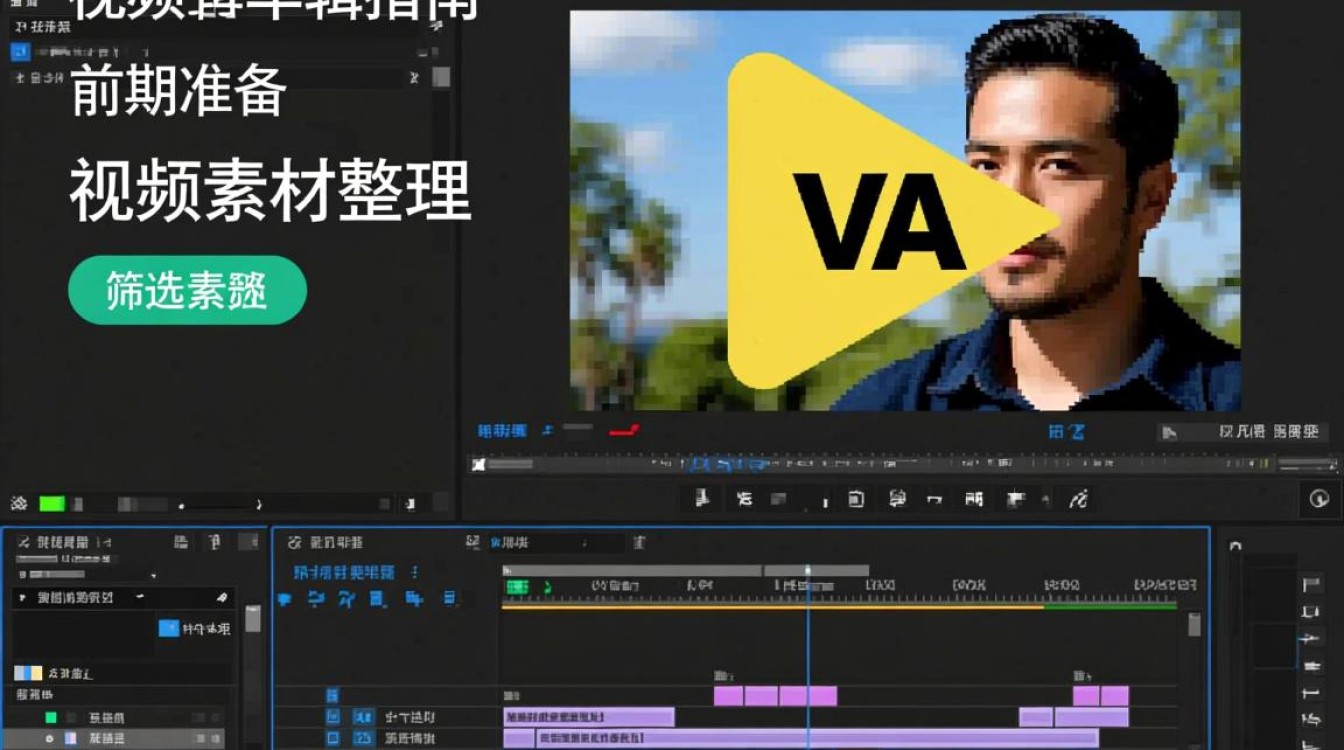Select the first blue tool icon under the sequence name

click(x=284, y=599)
